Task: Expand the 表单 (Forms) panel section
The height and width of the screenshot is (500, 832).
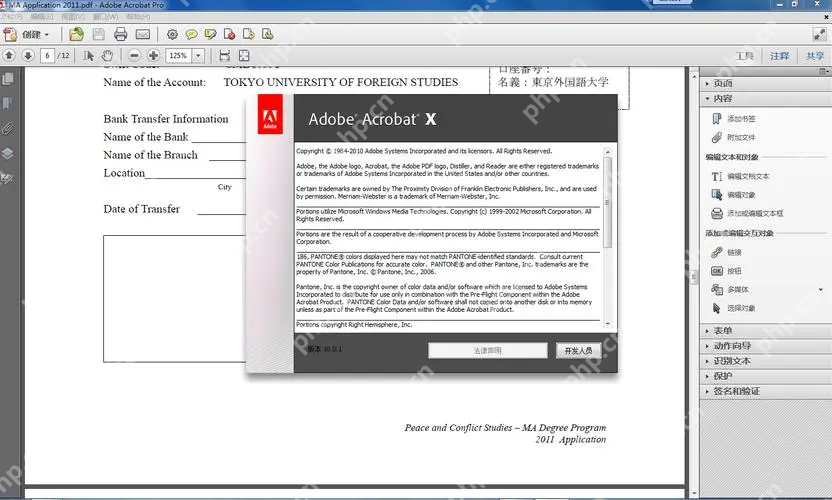Action: coord(722,331)
